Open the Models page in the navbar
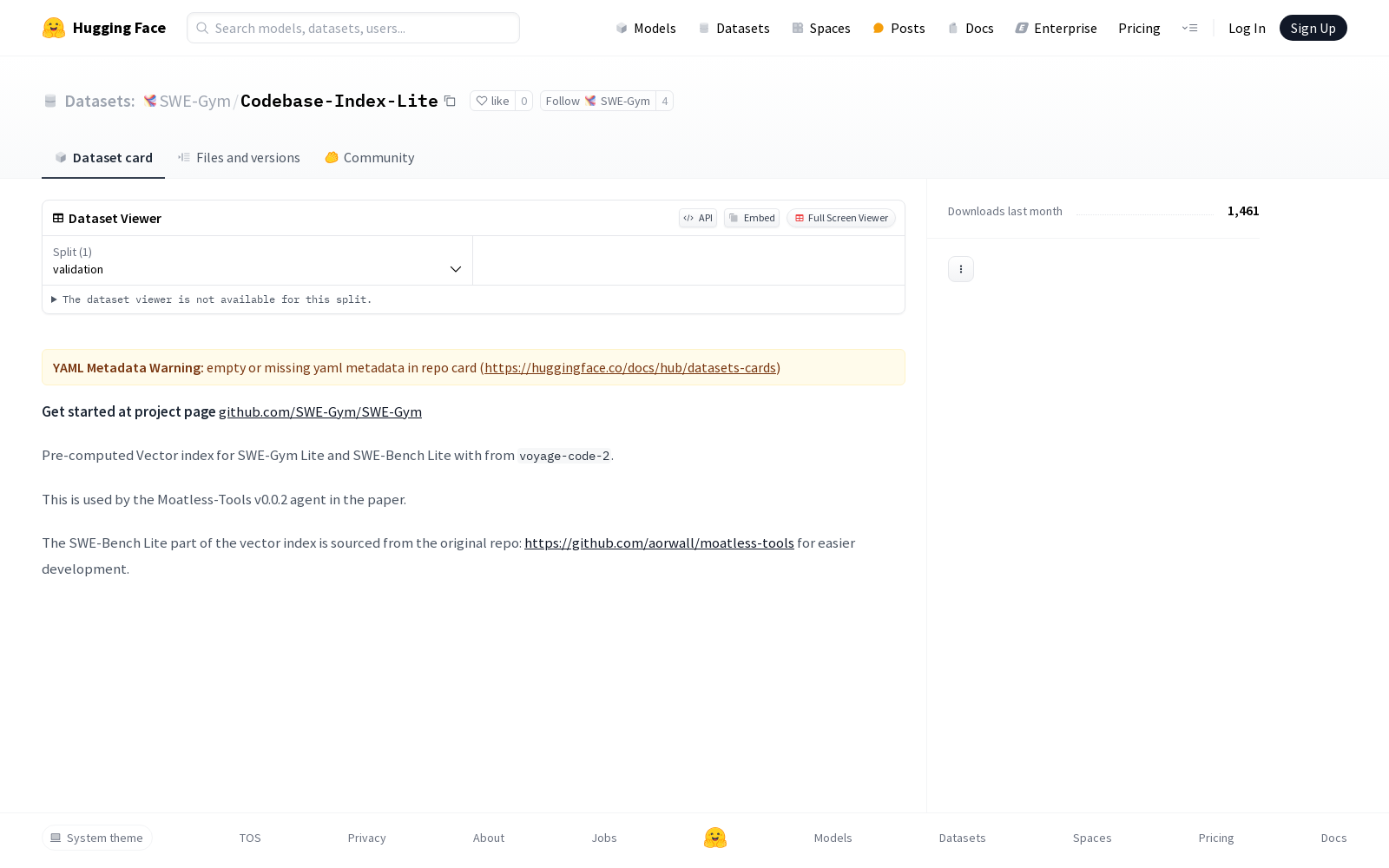This screenshot has width=1389, height=868. point(646,28)
